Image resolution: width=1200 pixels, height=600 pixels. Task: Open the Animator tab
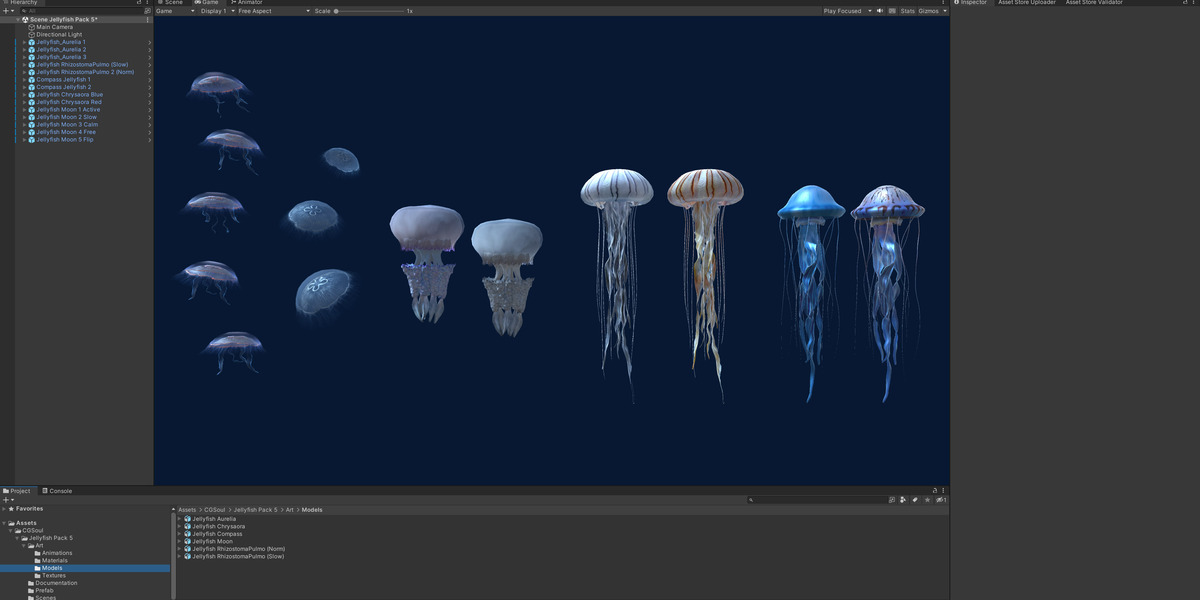click(x=247, y=3)
